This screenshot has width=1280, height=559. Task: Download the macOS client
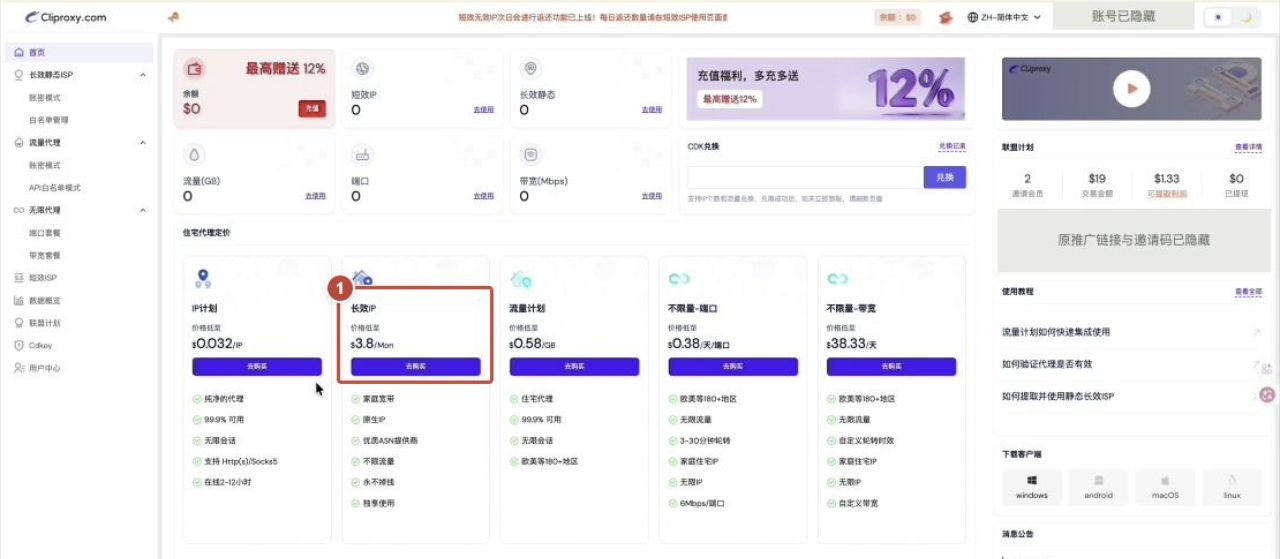point(1165,487)
